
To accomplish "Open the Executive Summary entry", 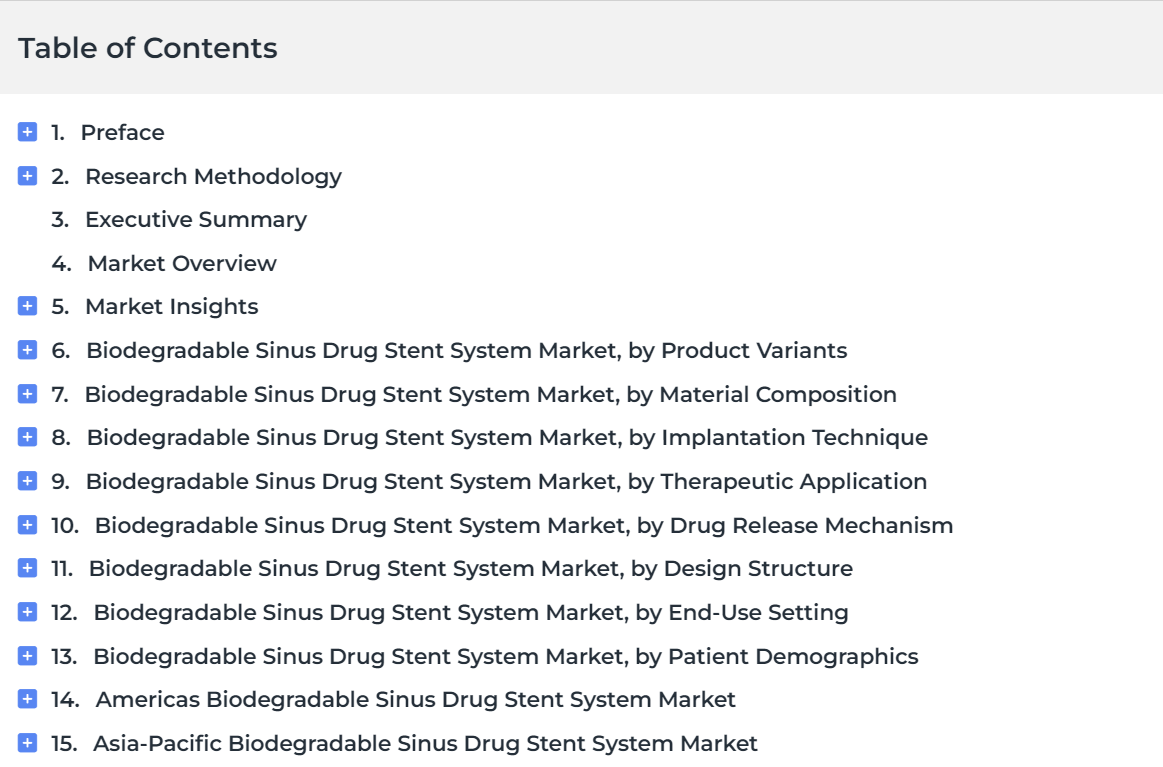I will tap(195, 219).
